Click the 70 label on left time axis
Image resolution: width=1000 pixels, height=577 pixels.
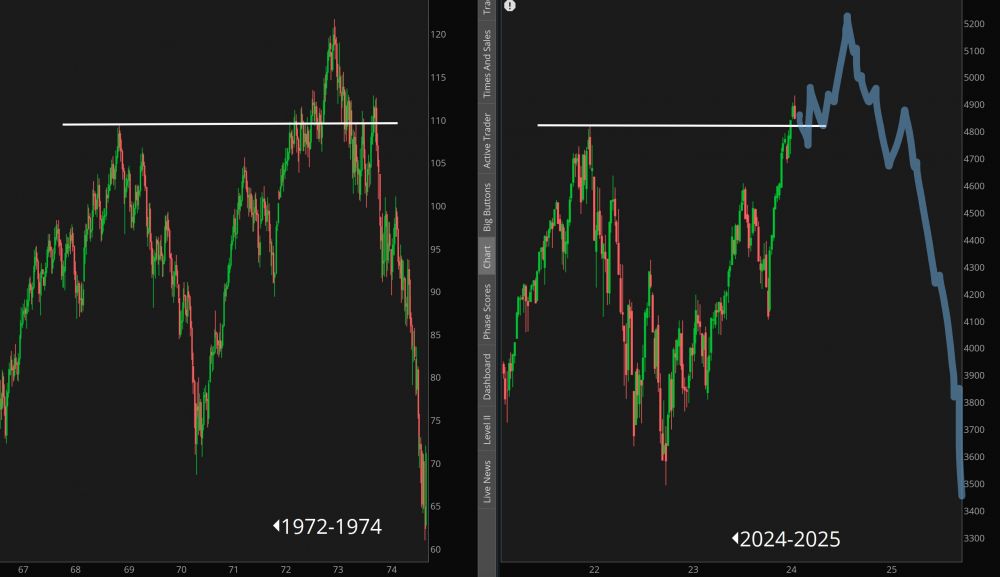[x=181, y=570]
